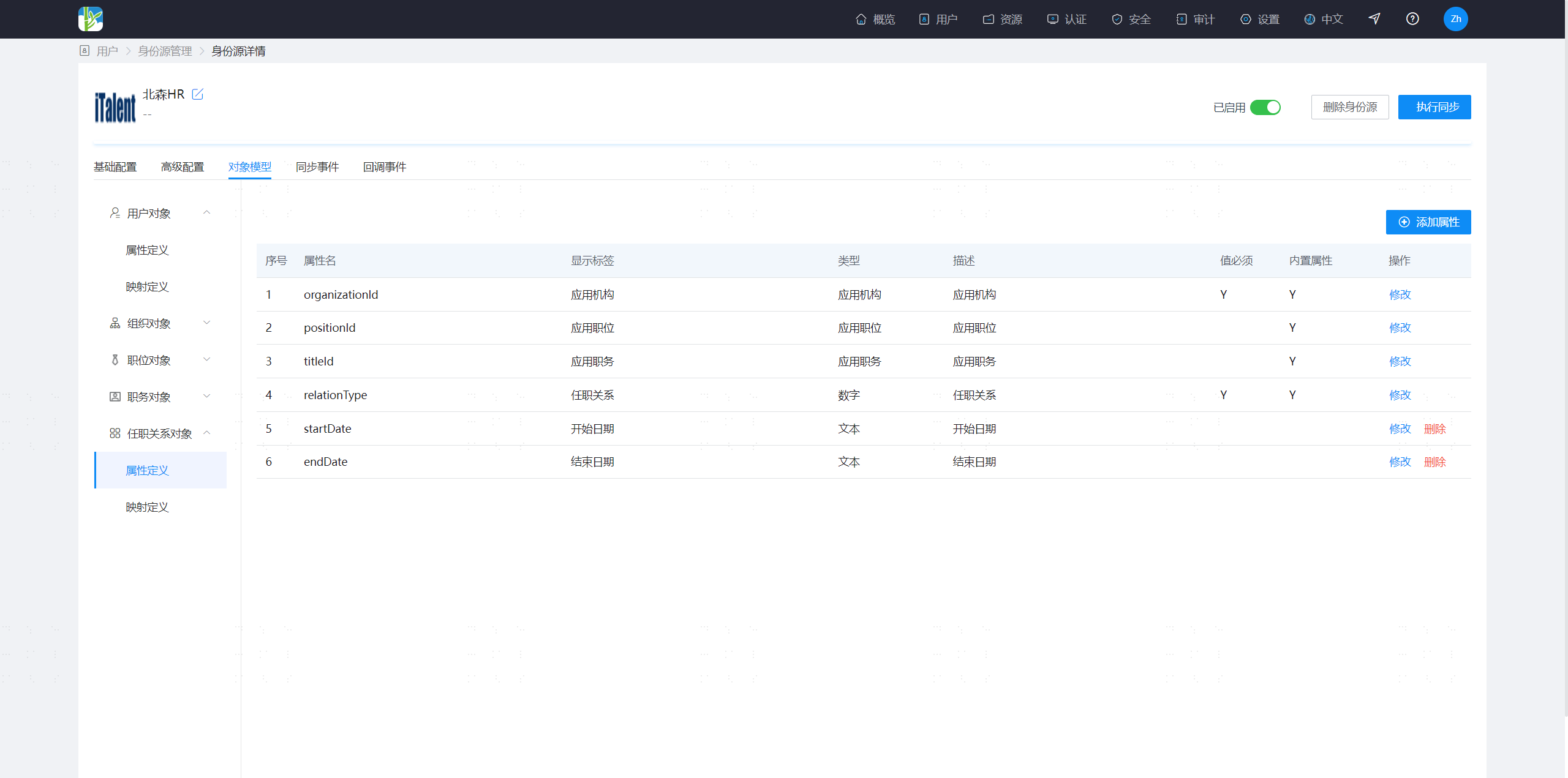Switch to the 高级配置 tab

coord(183,167)
